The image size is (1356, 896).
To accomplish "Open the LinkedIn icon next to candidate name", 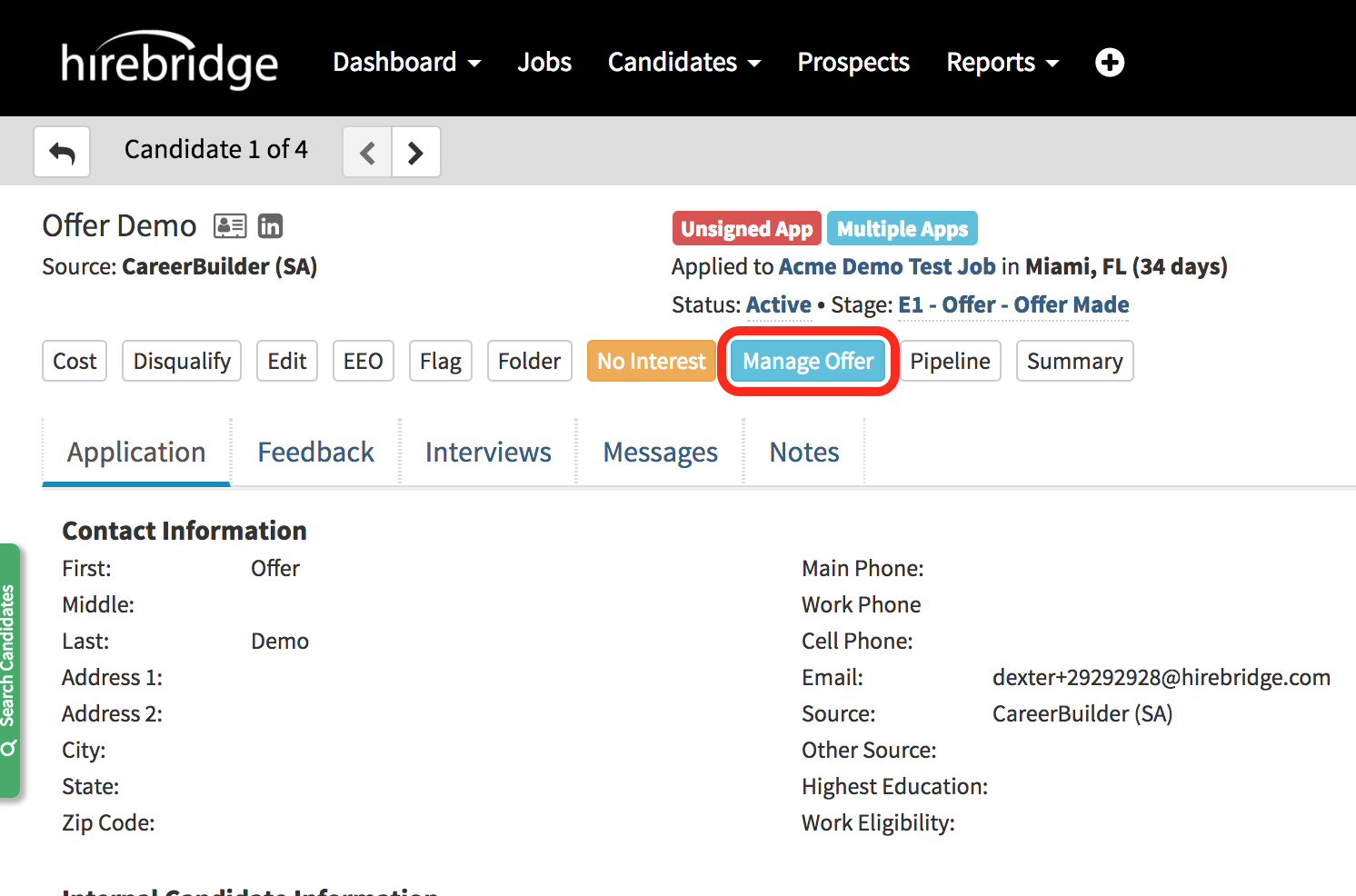I will click(x=270, y=225).
